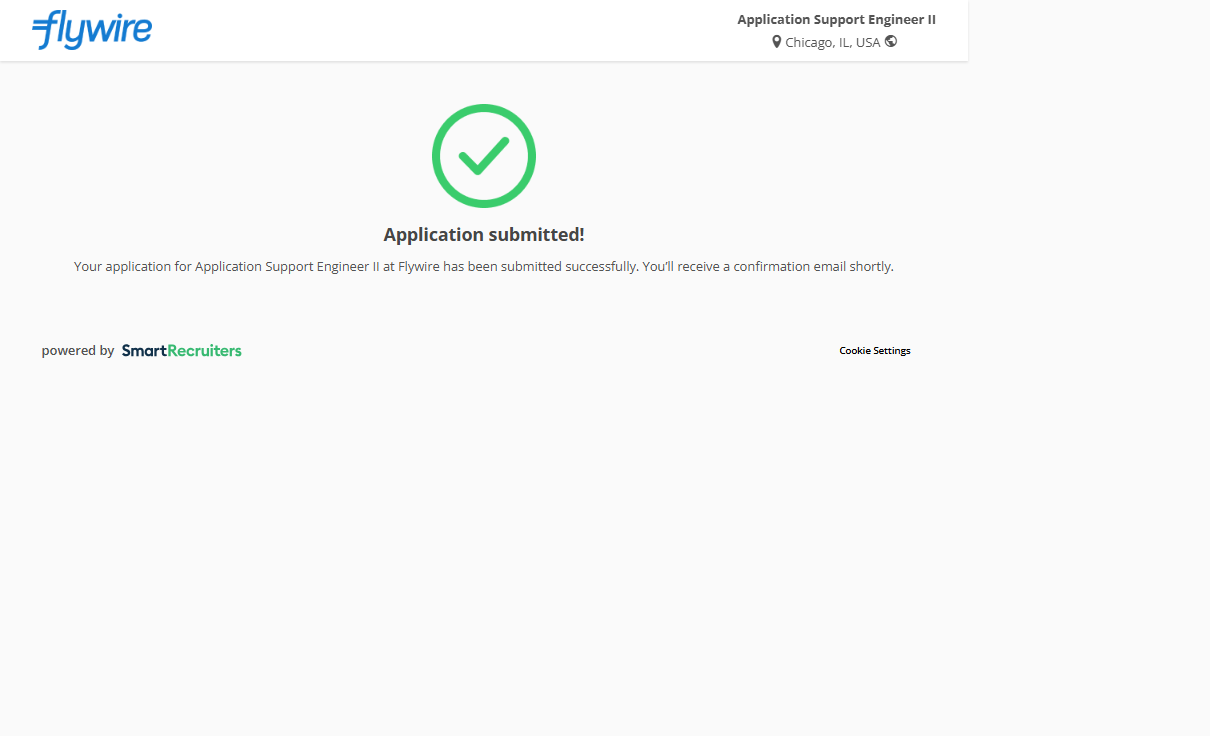Image resolution: width=1210 pixels, height=736 pixels.
Task: Click the 'powered by' footer text
Action: point(78,351)
